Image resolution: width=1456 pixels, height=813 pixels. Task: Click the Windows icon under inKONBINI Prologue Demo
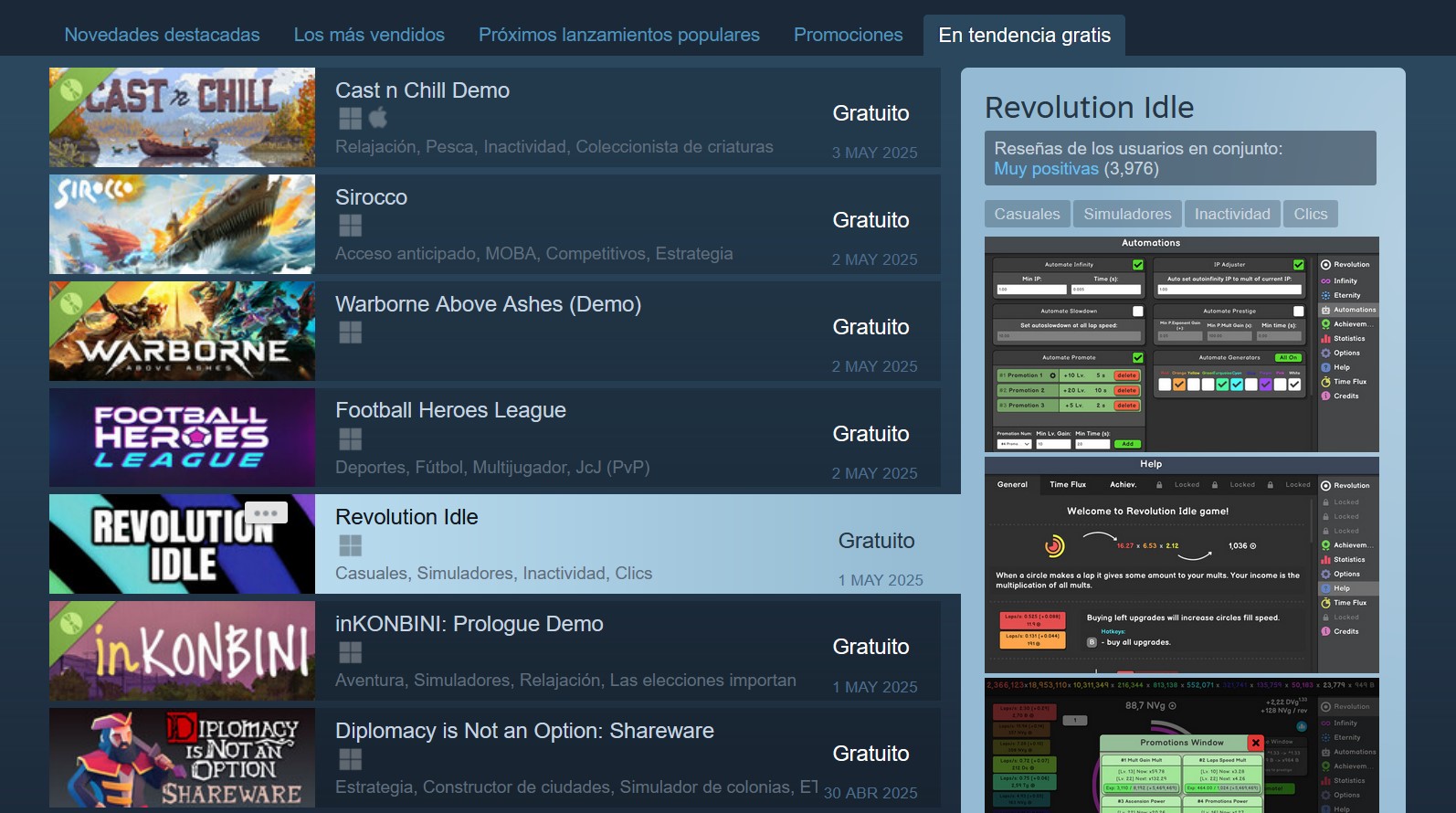pyautogui.click(x=350, y=652)
